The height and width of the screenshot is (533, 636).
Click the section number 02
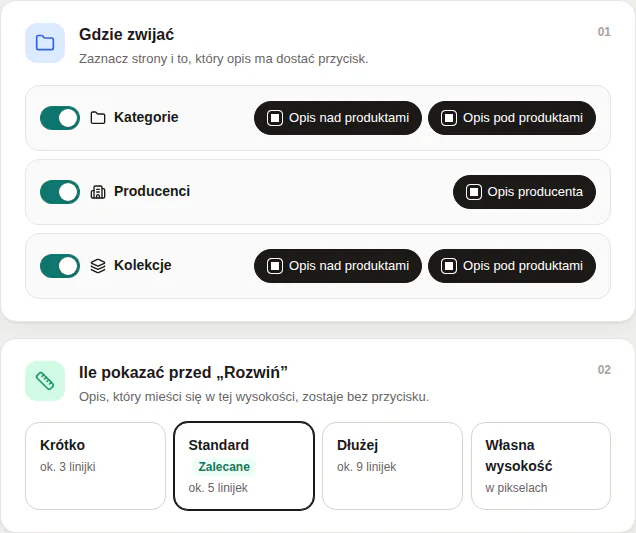pos(604,370)
